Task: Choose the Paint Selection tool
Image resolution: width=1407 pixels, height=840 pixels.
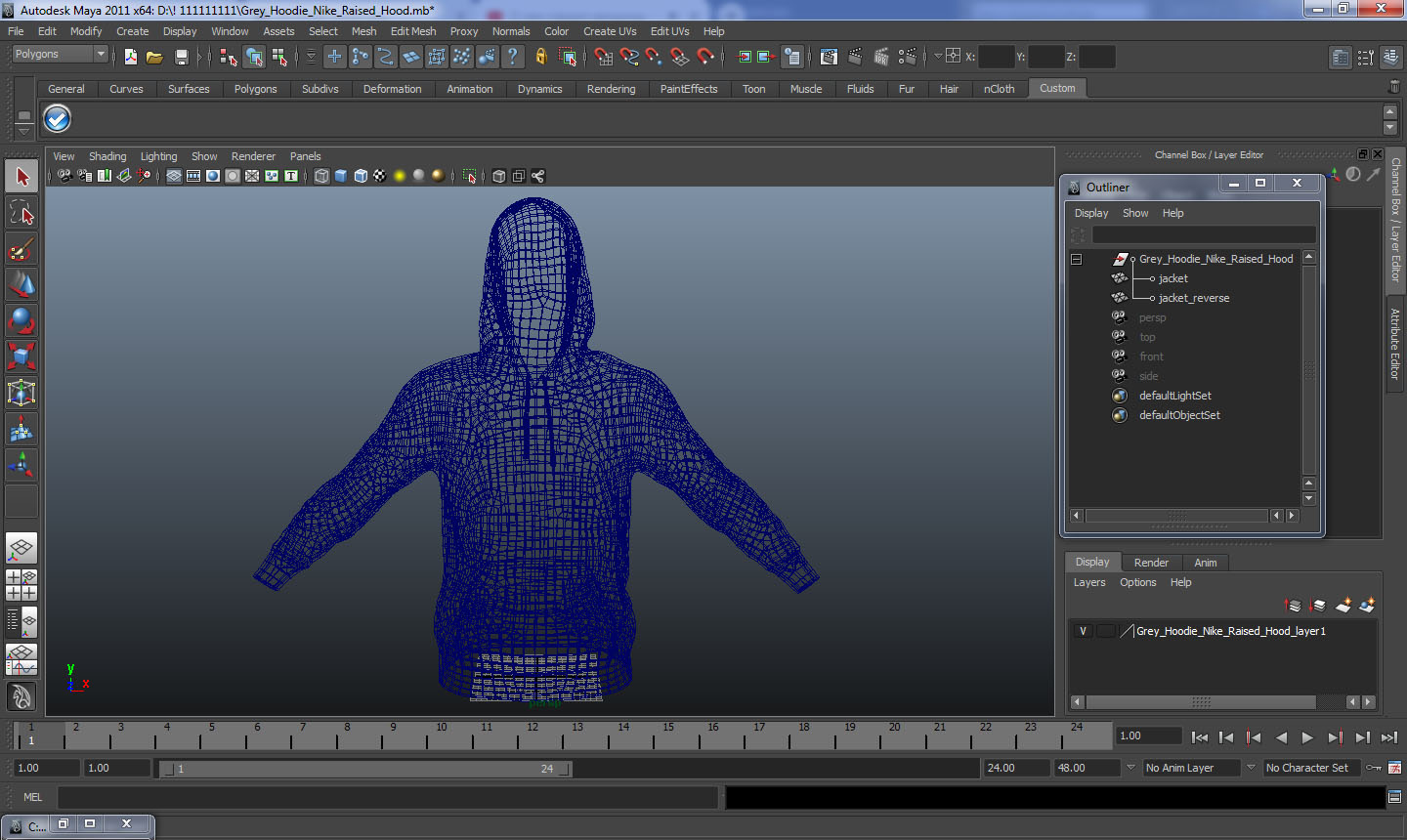Action: 21,249
